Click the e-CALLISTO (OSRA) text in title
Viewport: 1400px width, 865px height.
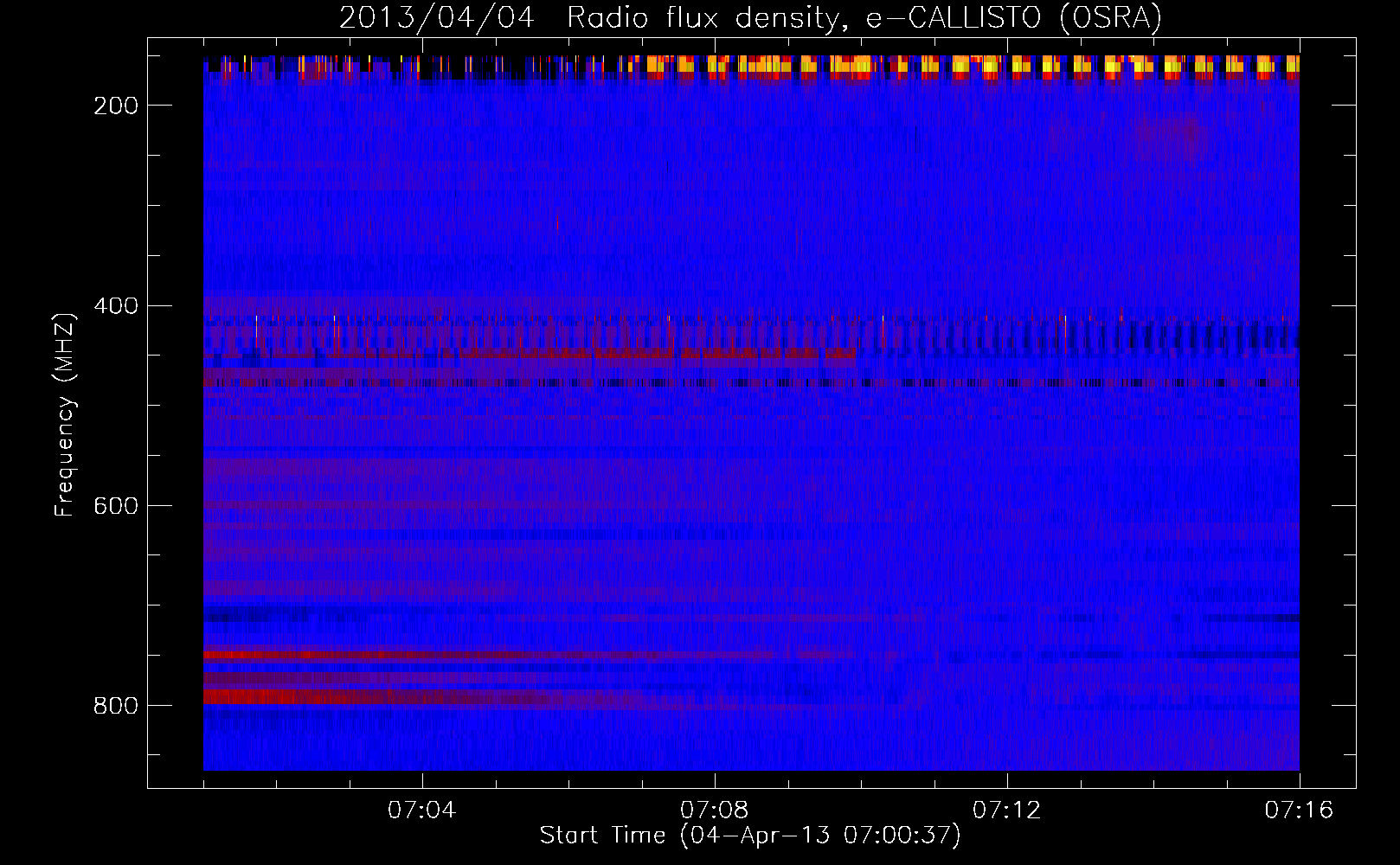pos(1014,17)
